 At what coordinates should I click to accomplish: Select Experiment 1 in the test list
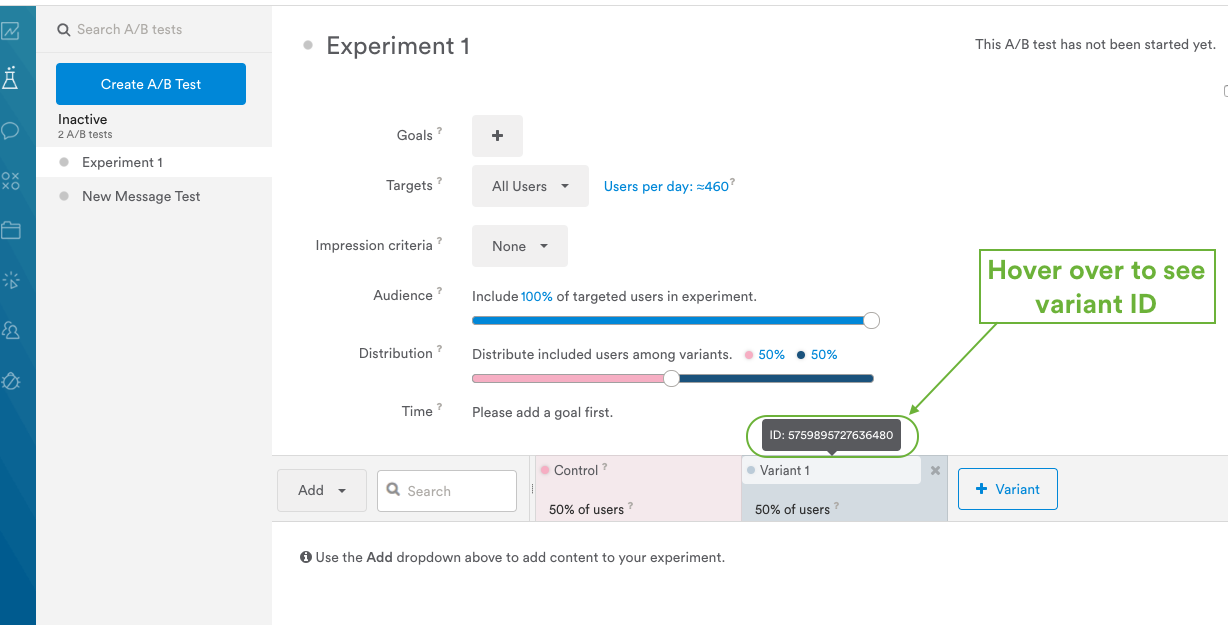point(122,162)
